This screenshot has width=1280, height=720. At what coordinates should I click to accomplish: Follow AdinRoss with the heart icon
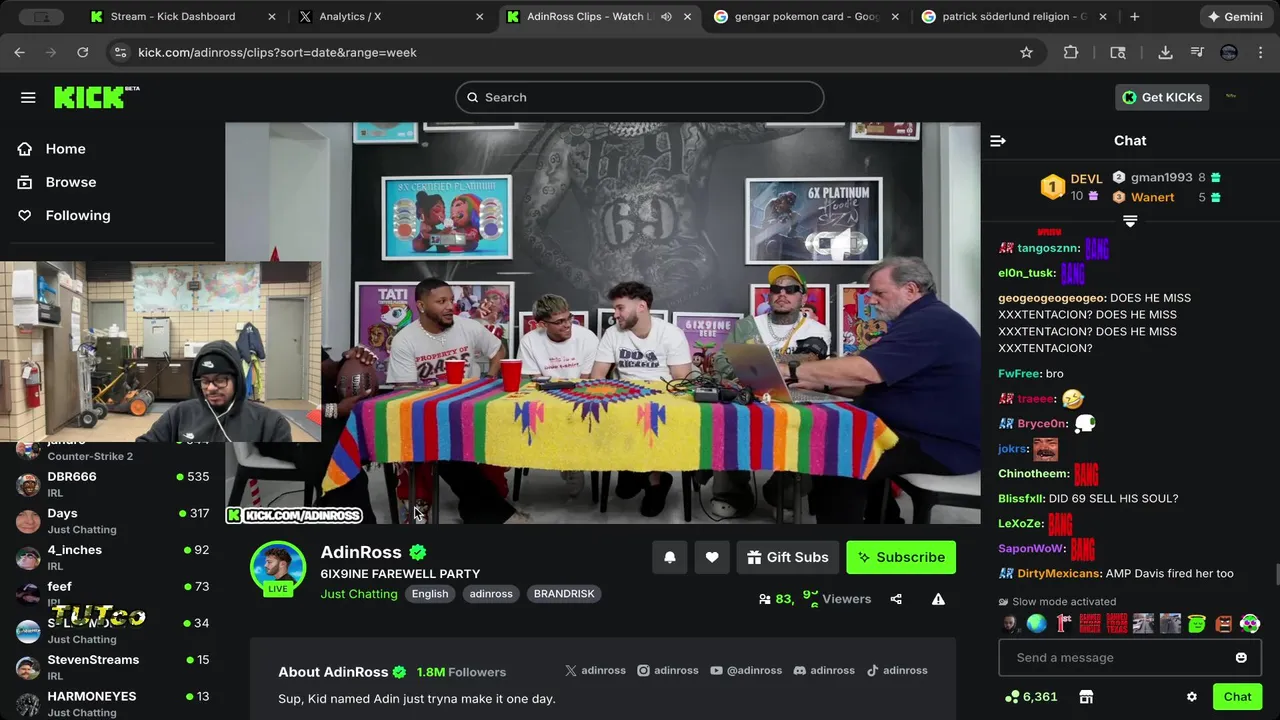[712, 557]
